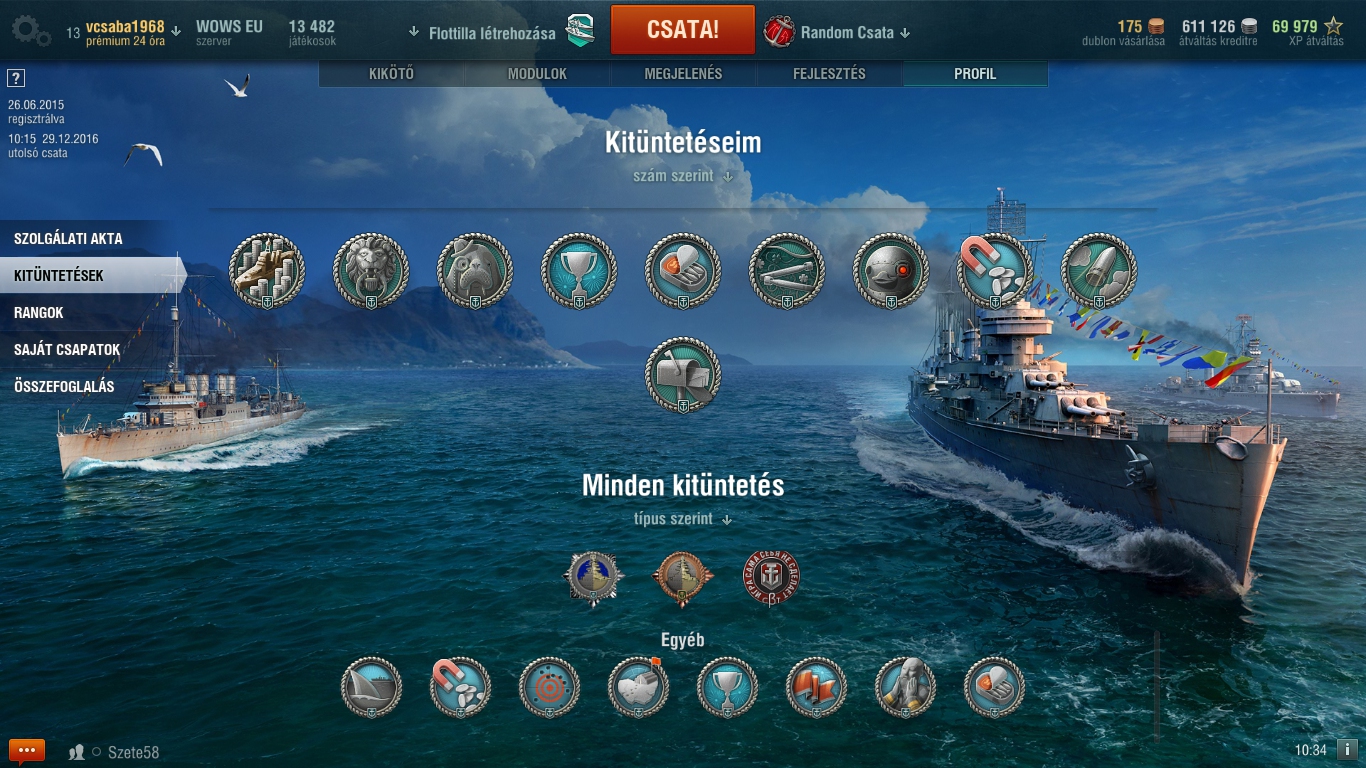Open the vcsaba1968 account dropdown
This screenshot has height=768, width=1366.
[x=133, y=33]
